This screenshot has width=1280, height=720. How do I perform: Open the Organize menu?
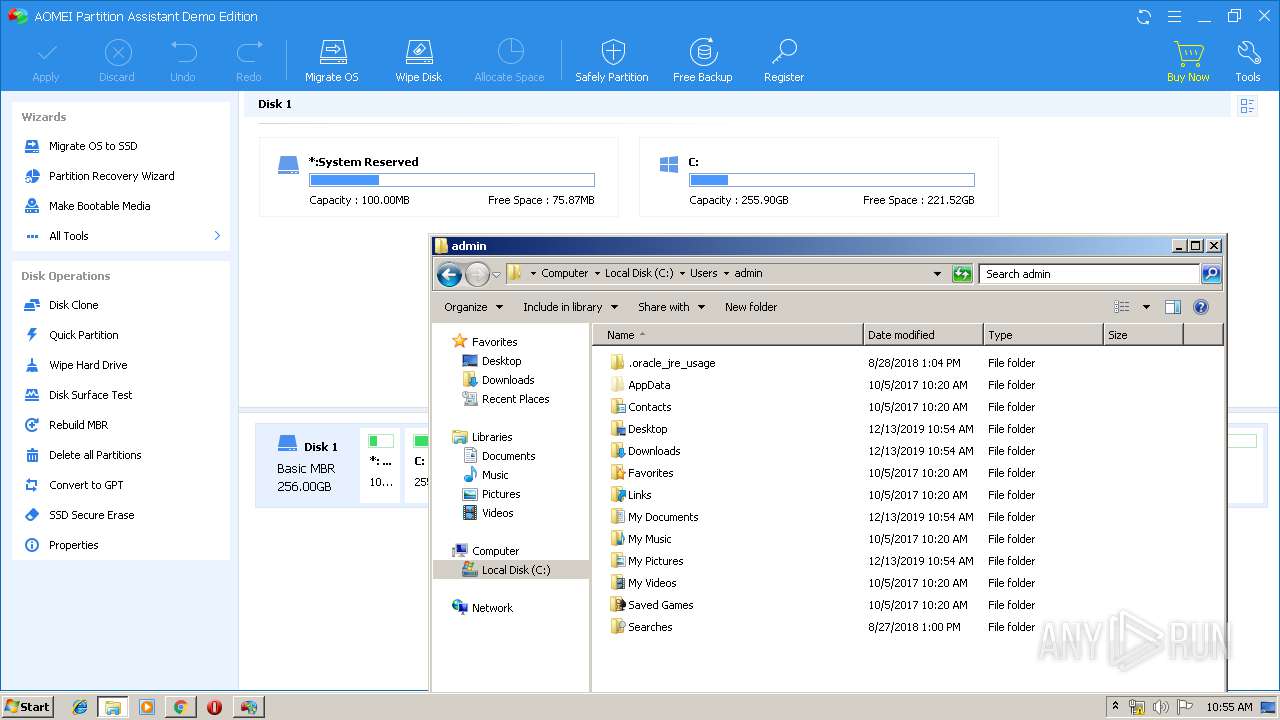pyautogui.click(x=473, y=307)
